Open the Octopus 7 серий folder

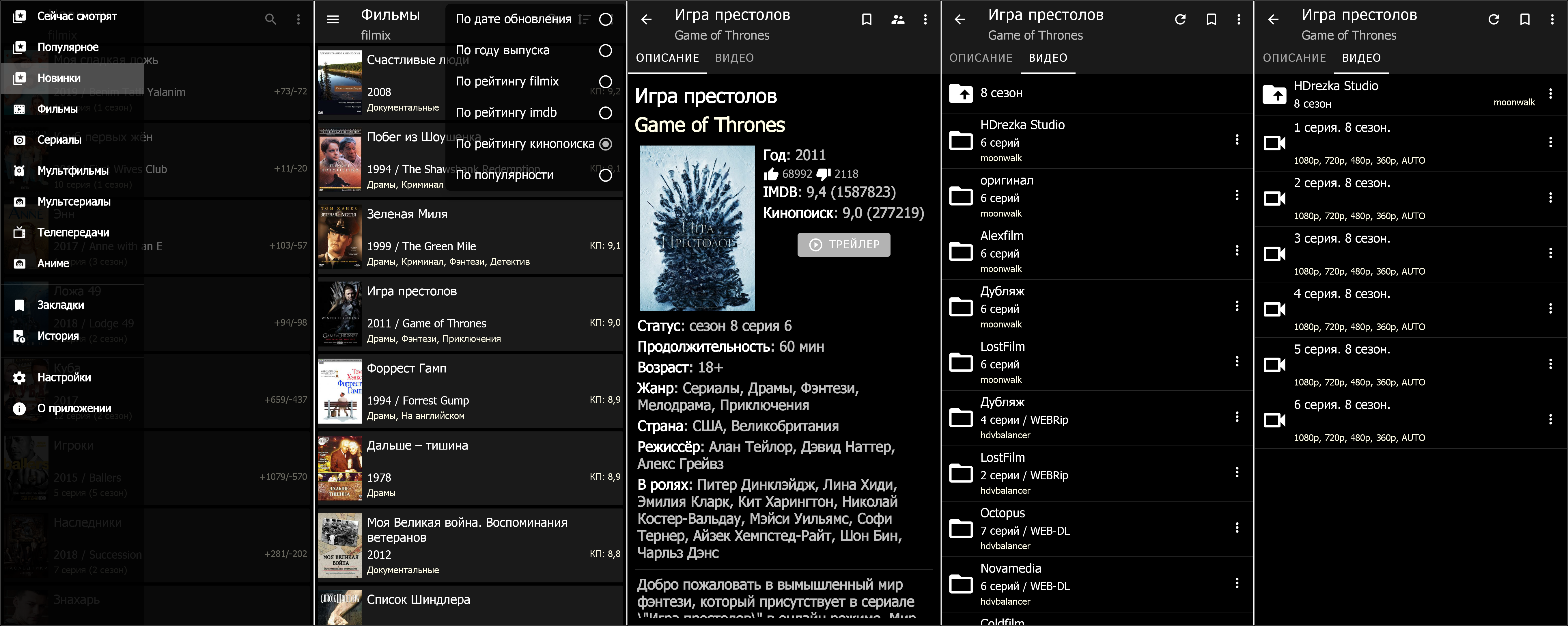[1097, 529]
